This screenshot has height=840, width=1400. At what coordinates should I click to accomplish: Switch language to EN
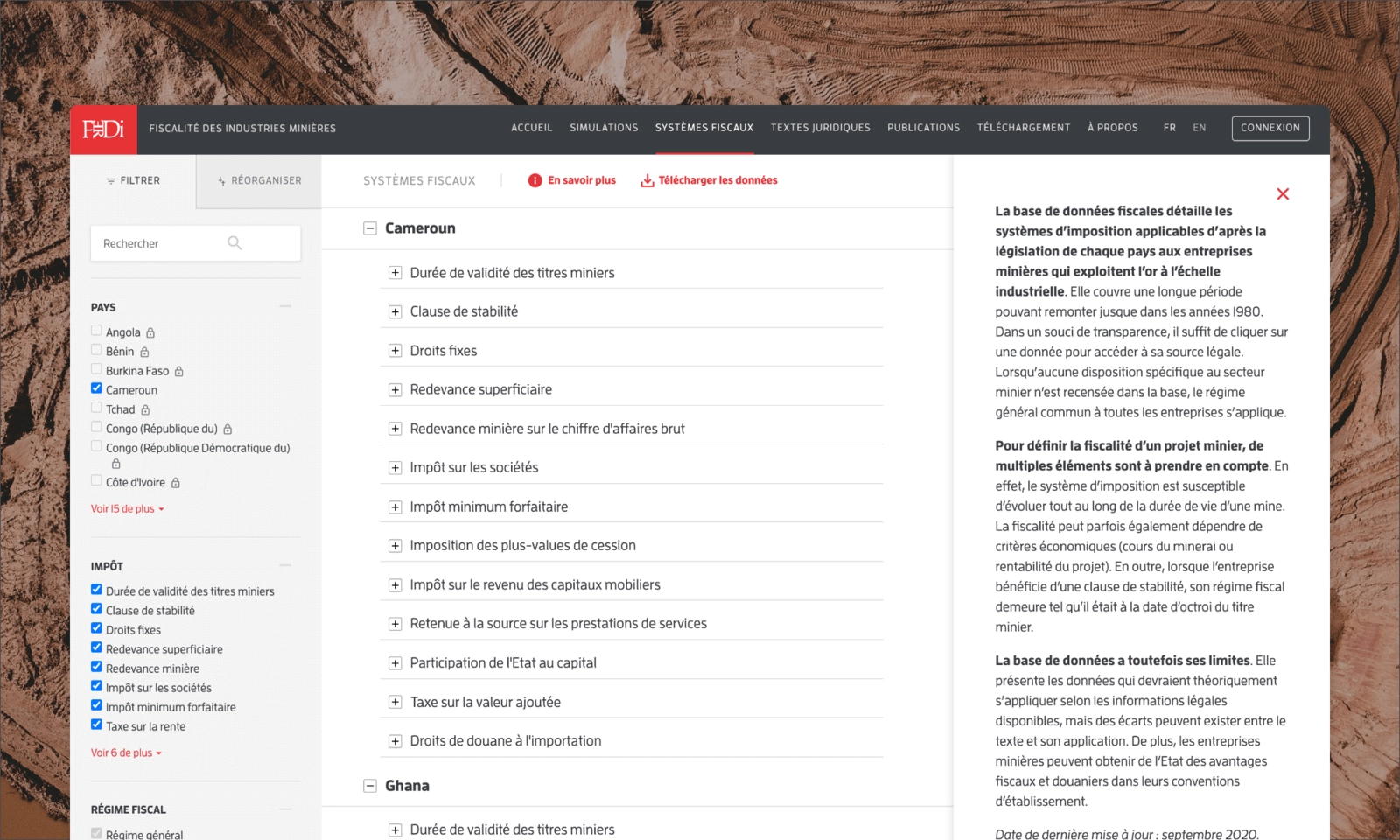coord(1199,128)
